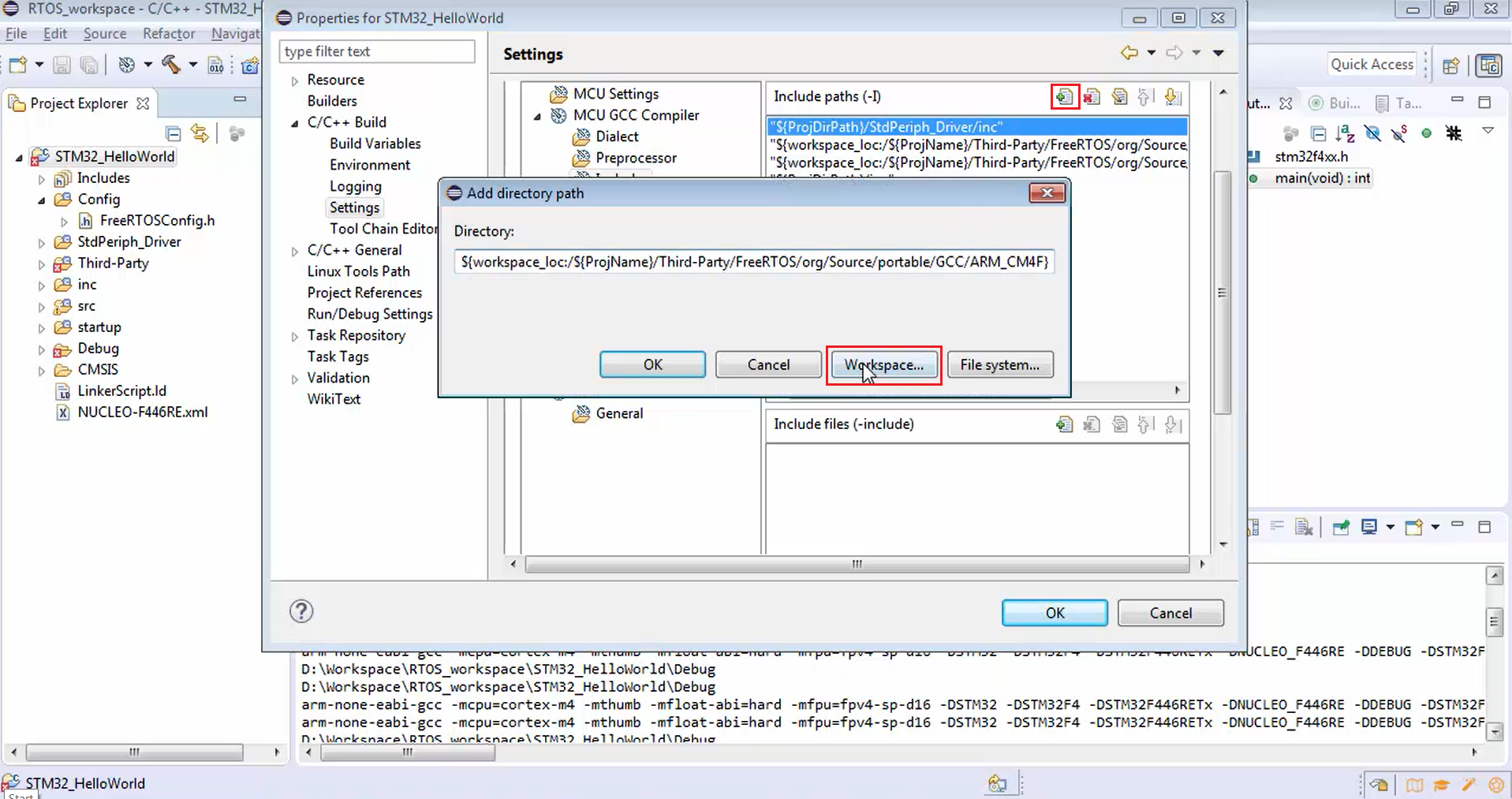1512x799 pixels.
Task: Click Collapse All in Project Explorer
Action: pyautogui.click(x=174, y=133)
